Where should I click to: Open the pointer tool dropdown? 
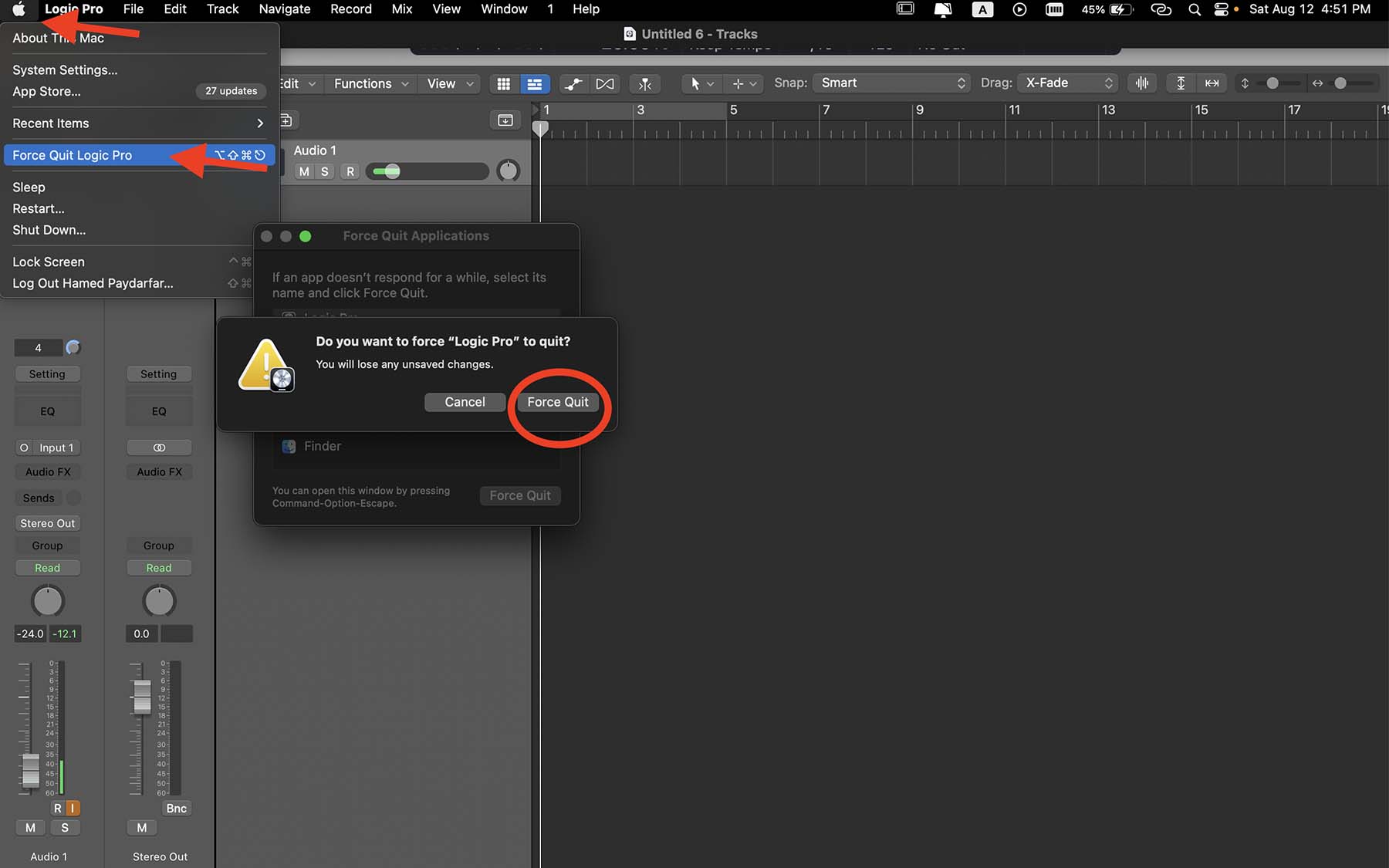pyautogui.click(x=702, y=83)
